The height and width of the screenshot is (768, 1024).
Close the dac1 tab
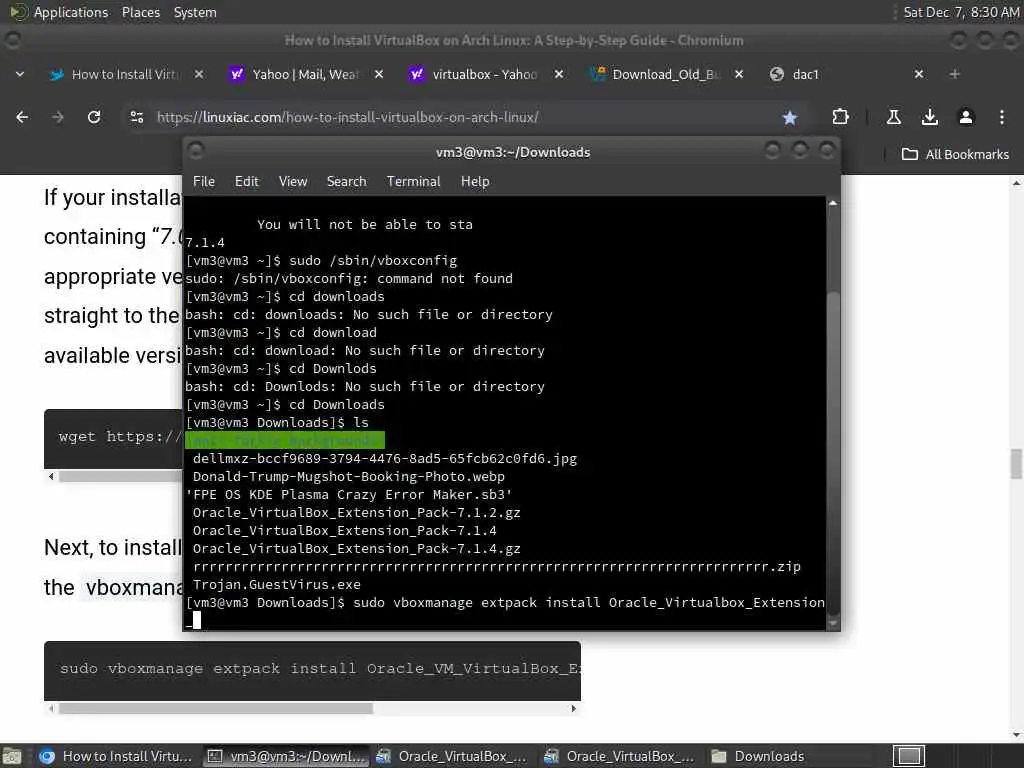(919, 74)
